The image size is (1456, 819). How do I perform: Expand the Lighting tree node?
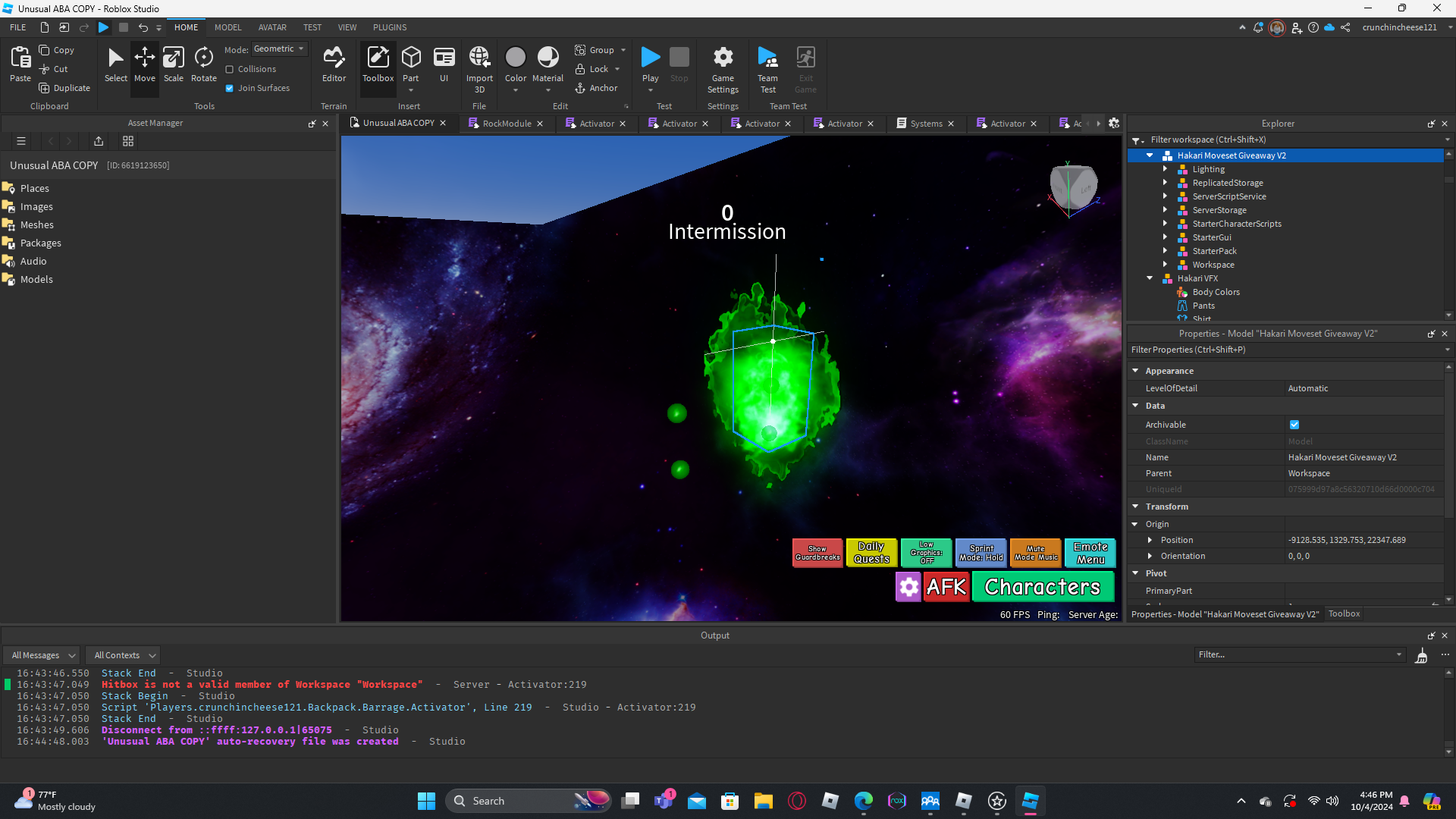[1165, 169]
